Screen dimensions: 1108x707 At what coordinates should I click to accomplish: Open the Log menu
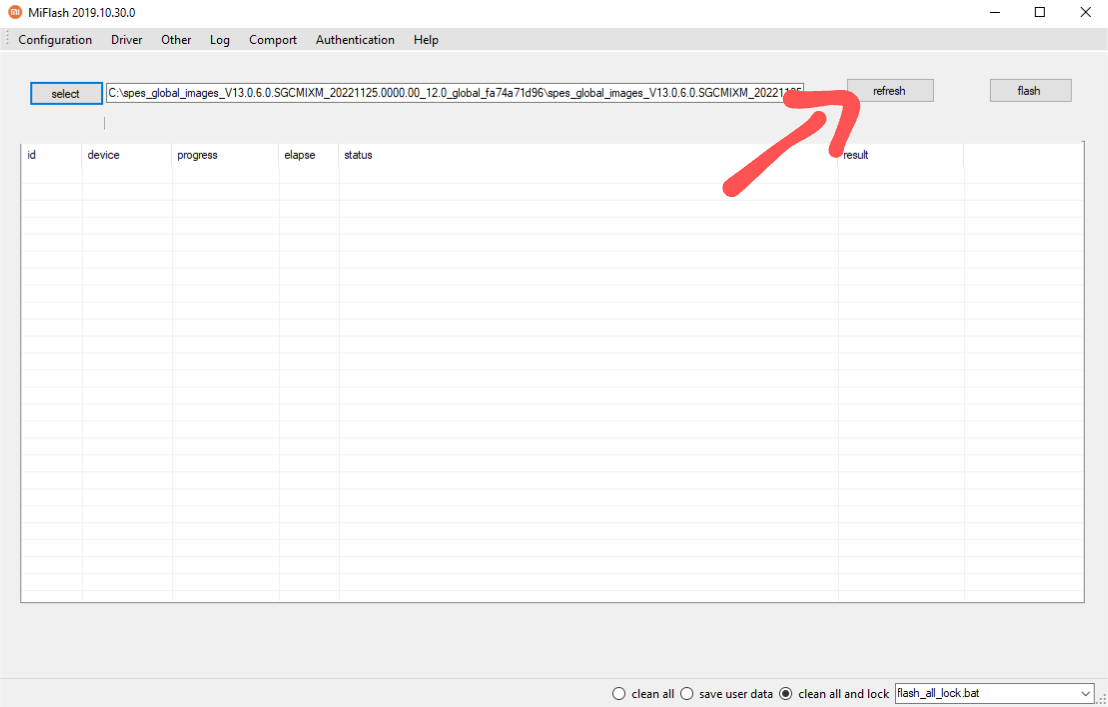pyautogui.click(x=220, y=40)
